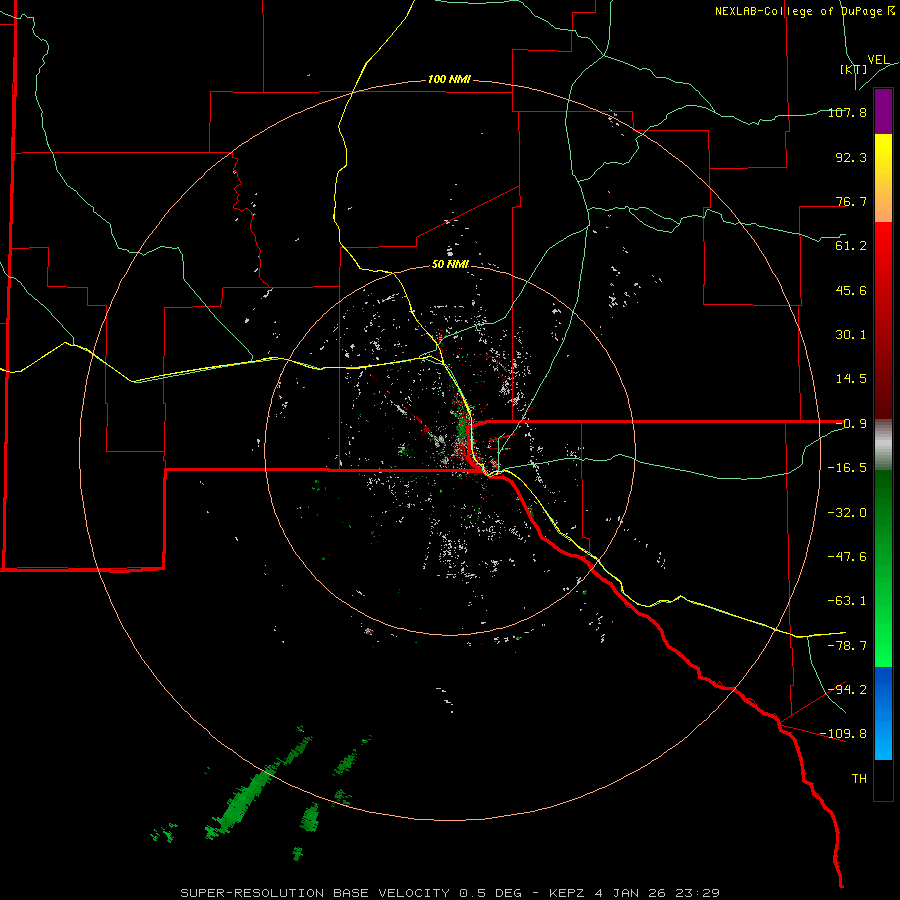Select the 76.7 scale value
900x900 pixels.
(x=851, y=201)
